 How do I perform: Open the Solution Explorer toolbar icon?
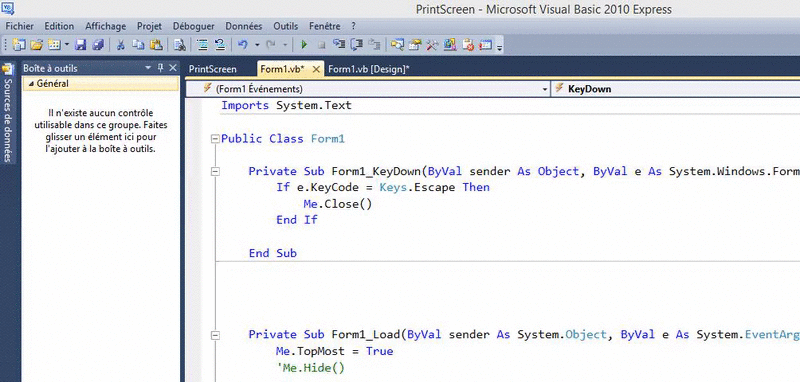pyautogui.click(x=397, y=45)
